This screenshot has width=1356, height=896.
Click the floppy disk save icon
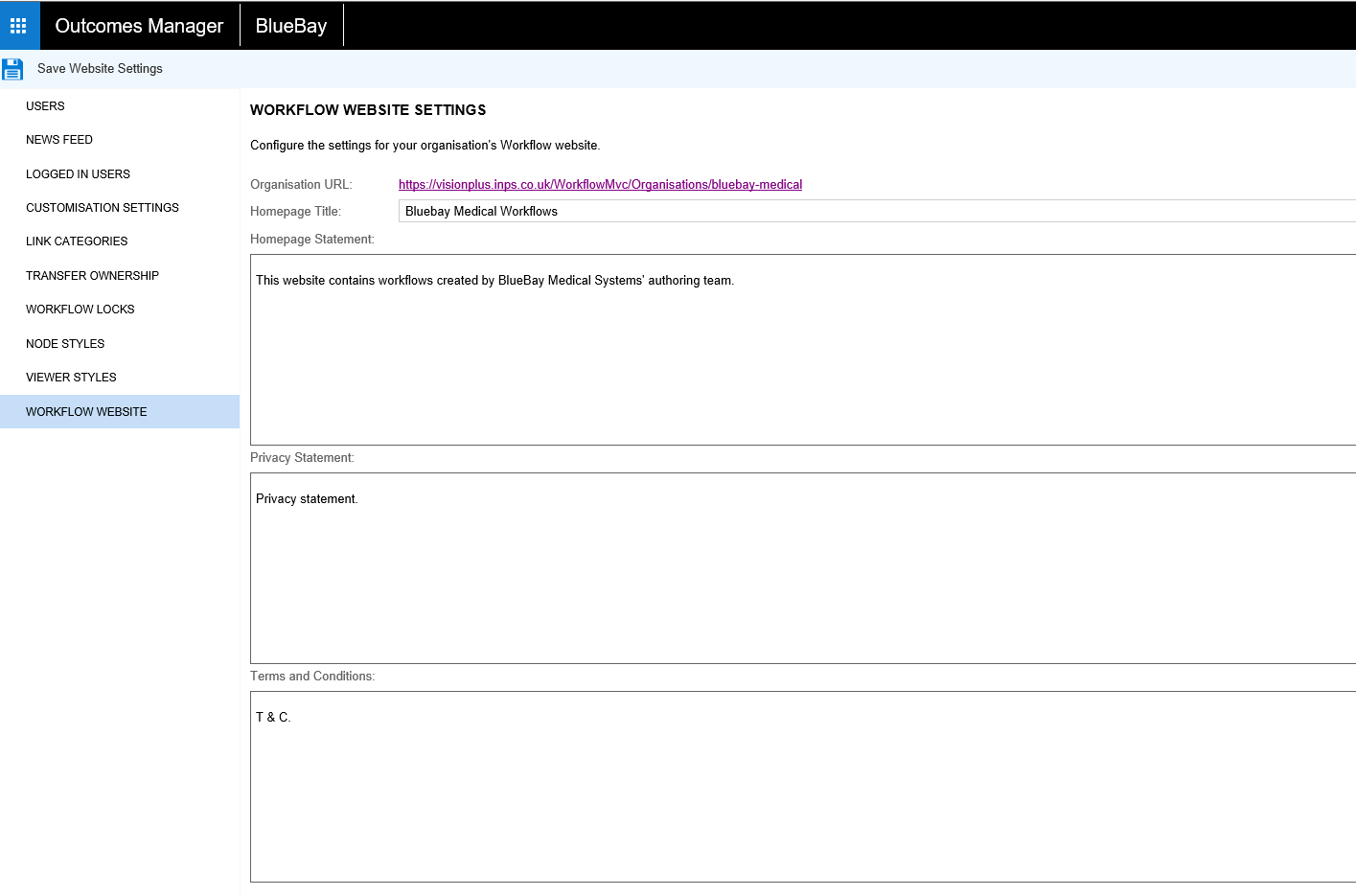(x=12, y=69)
